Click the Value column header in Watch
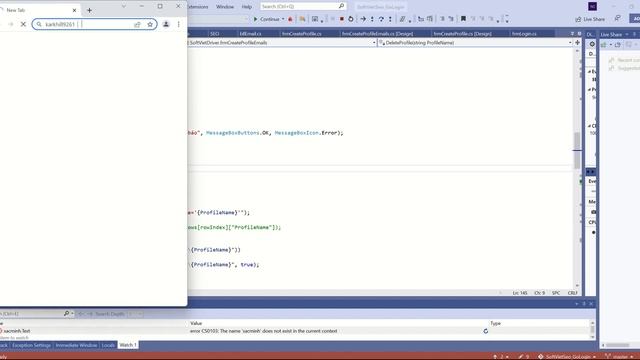 196,323
